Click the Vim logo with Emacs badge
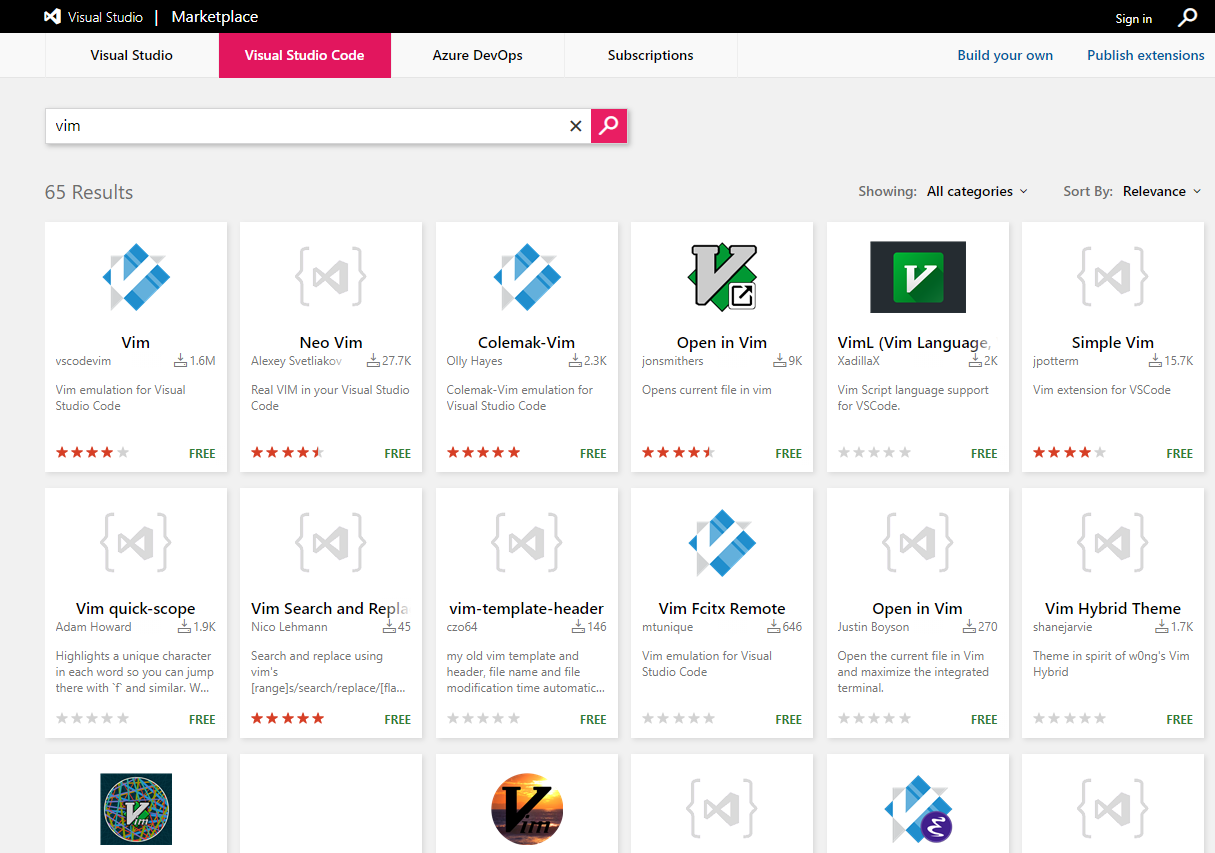This screenshot has width=1215, height=853. coord(918,809)
